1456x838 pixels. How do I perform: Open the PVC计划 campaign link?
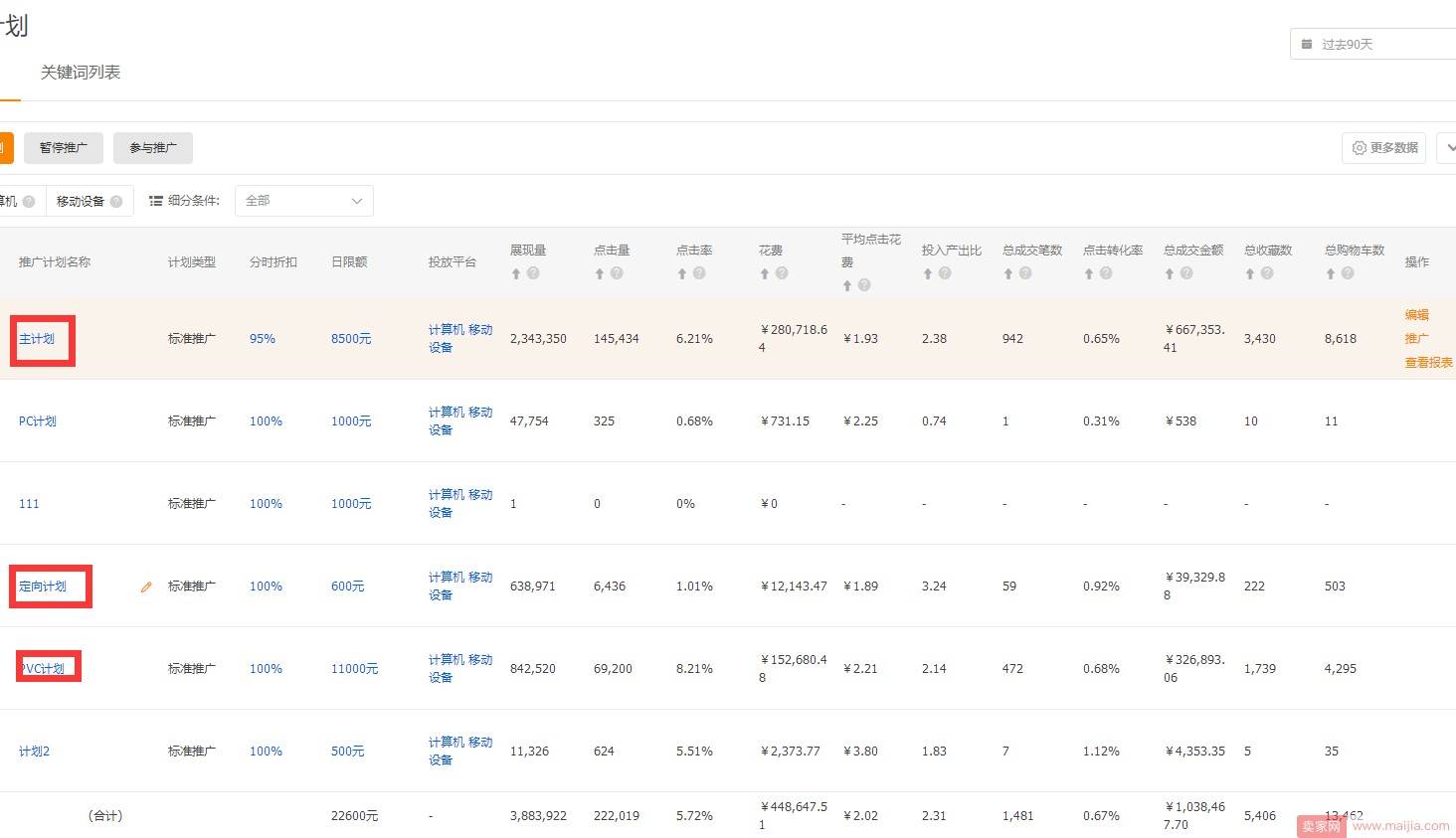point(44,669)
